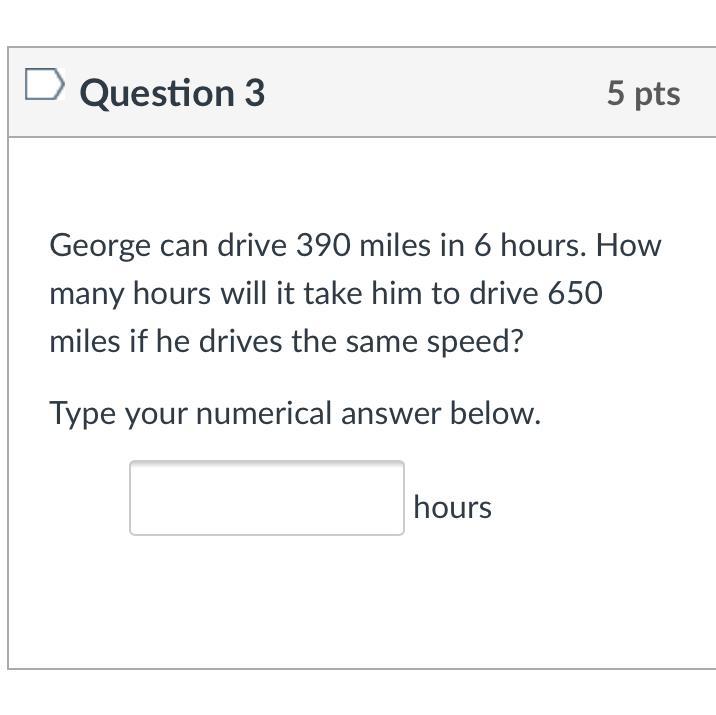Click the "hours" unit label beside the answer box
This screenshot has height=715, width=716.
(x=452, y=507)
